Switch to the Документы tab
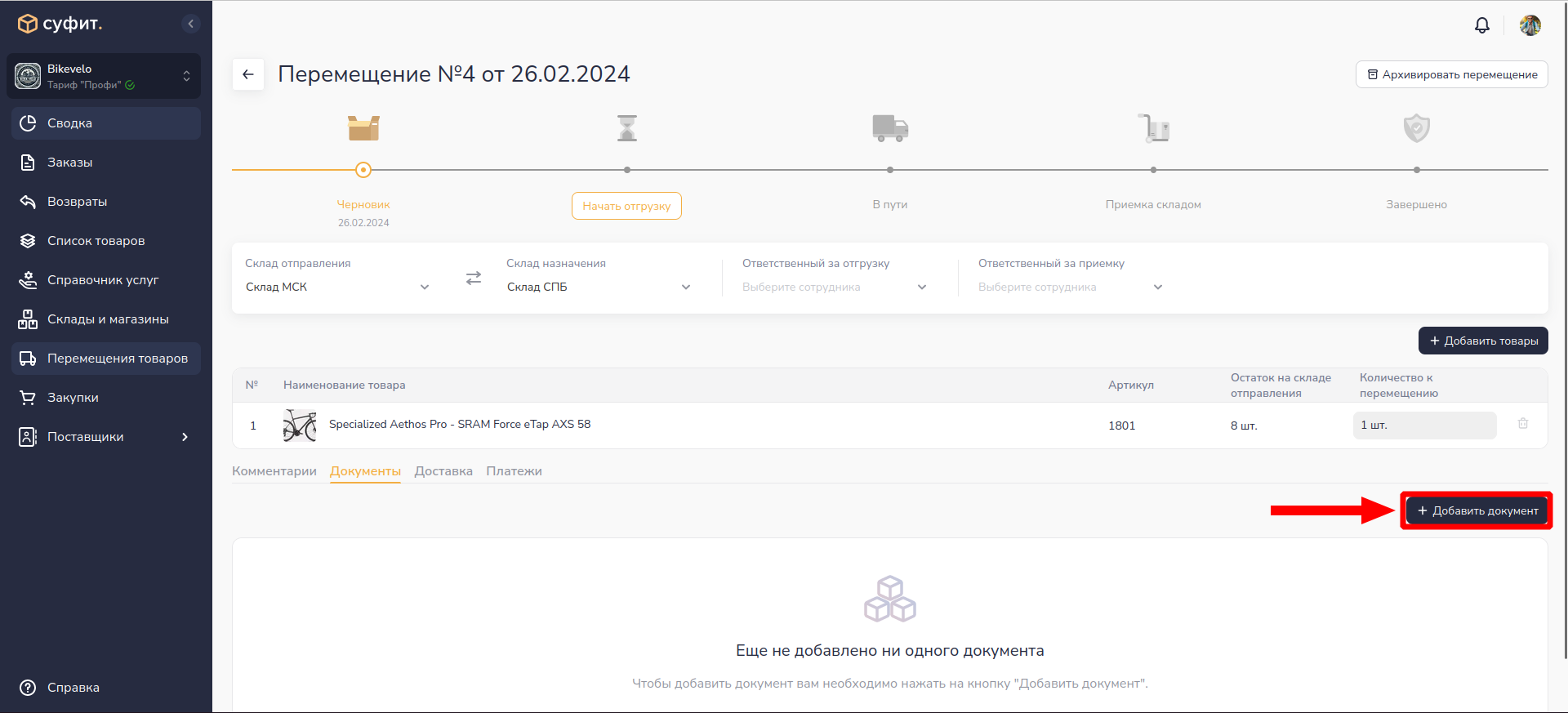This screenshot has width=1568, height=713. (365, 471)
